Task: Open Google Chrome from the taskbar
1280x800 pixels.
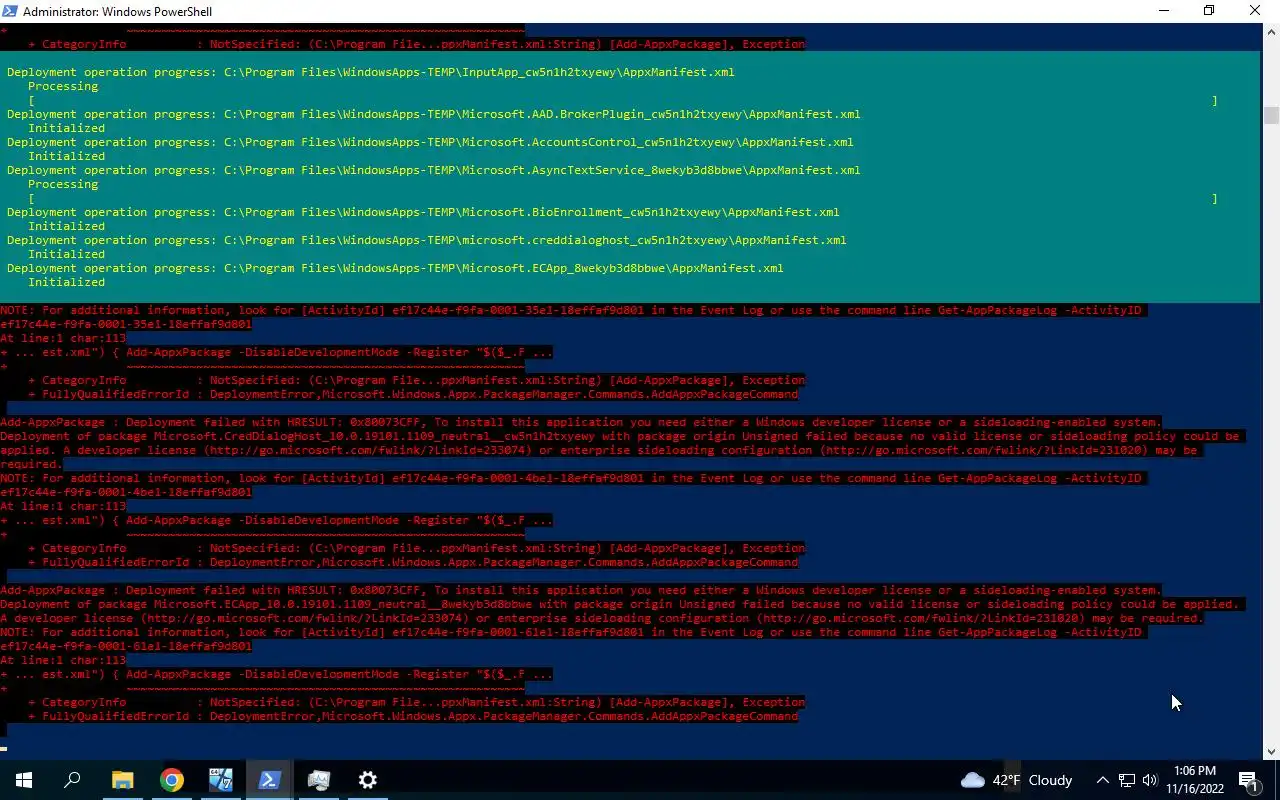Action: pos(172,780)
